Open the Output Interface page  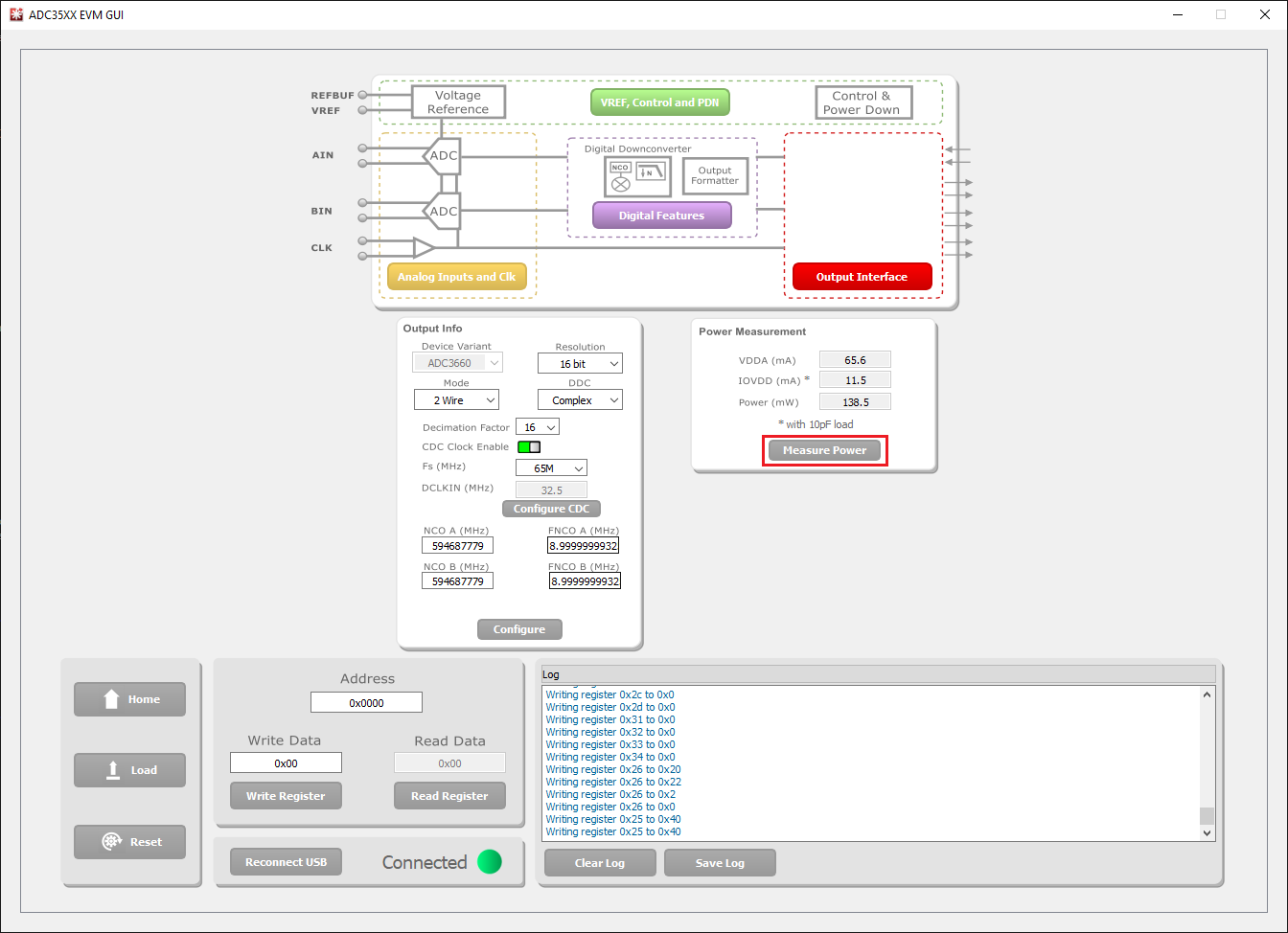coord(862,277)
